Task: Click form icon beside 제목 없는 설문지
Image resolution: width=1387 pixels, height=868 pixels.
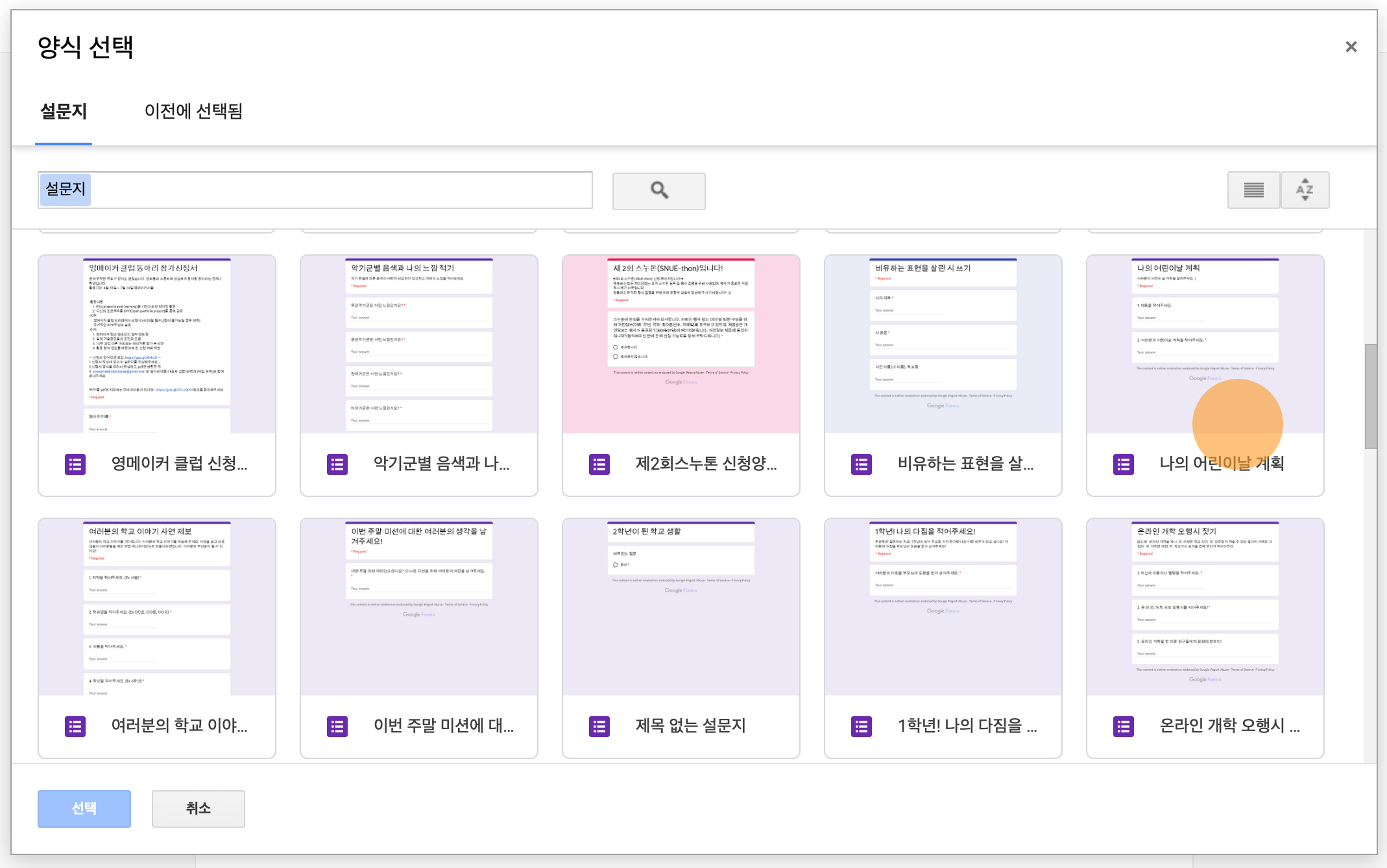Action: [599, 727]
